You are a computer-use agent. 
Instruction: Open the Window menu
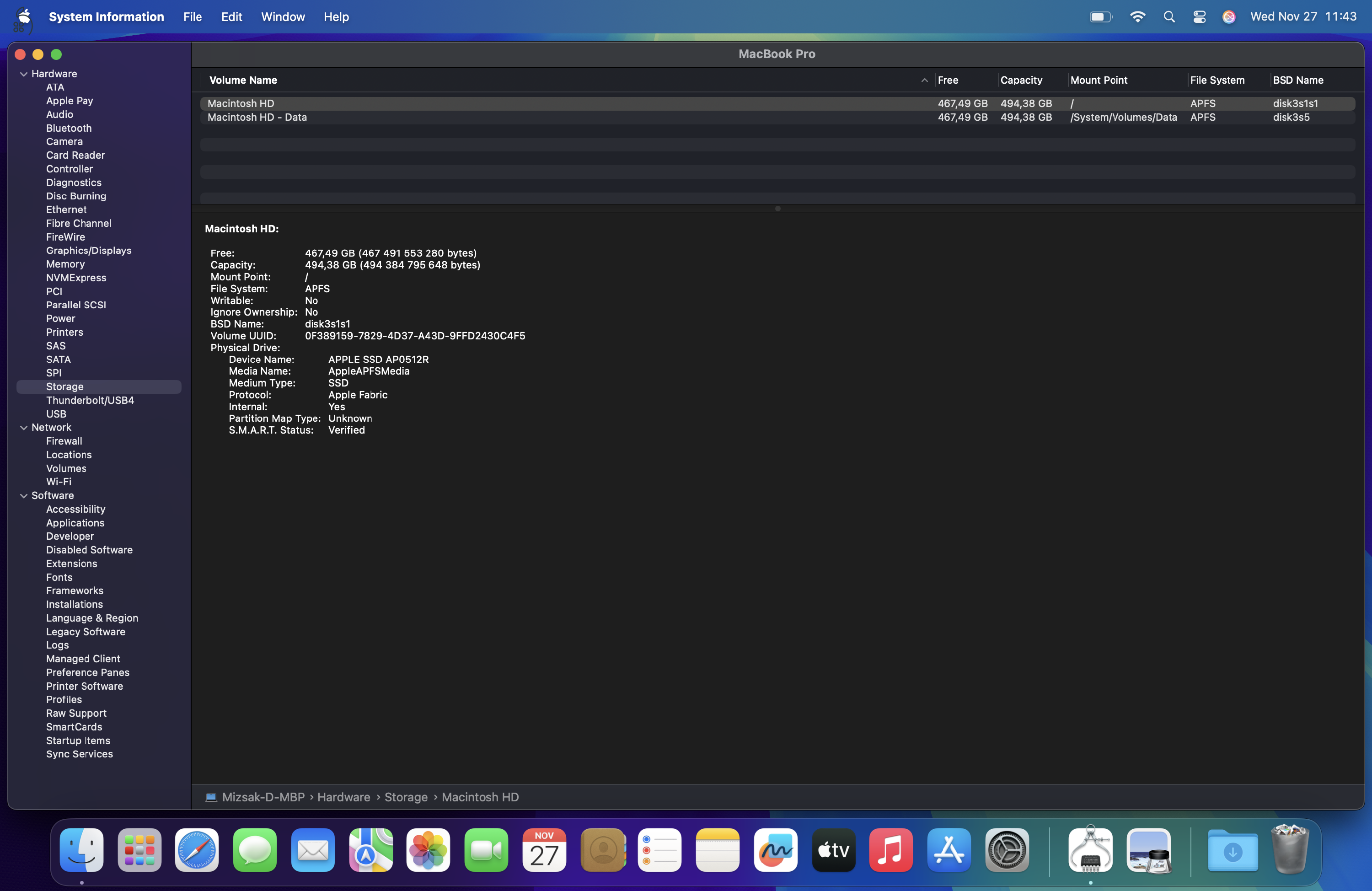coord(283,17)
